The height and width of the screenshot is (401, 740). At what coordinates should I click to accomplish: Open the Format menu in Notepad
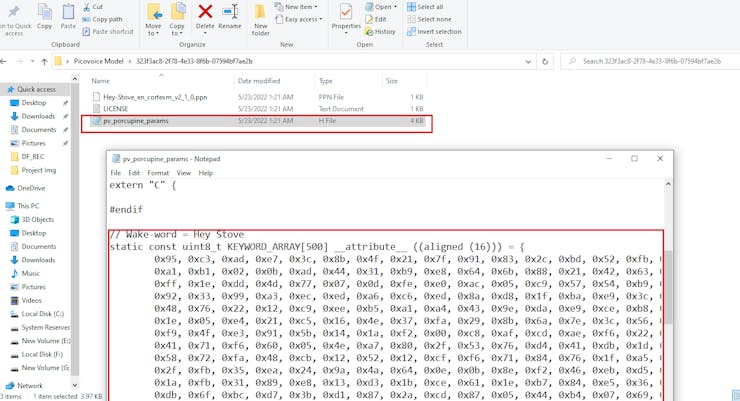(x=158, y=173)
